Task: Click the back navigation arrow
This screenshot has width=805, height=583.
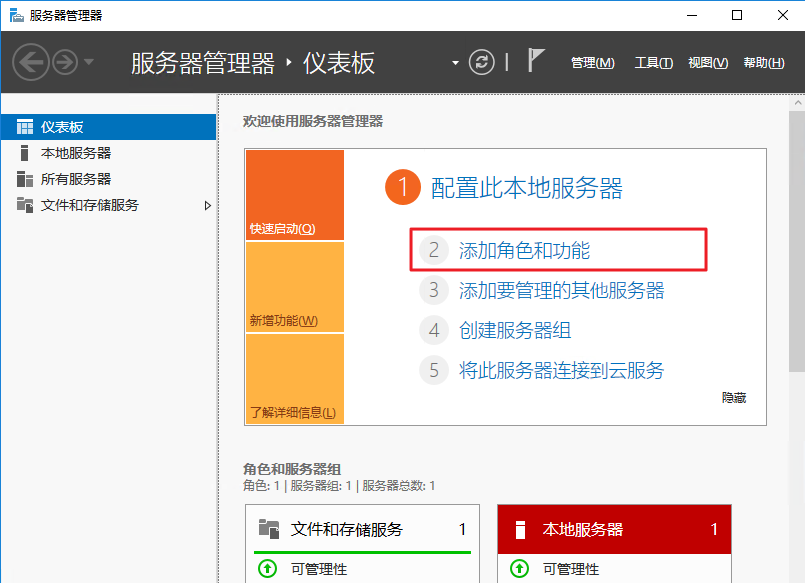Action: tap(31, 63)
